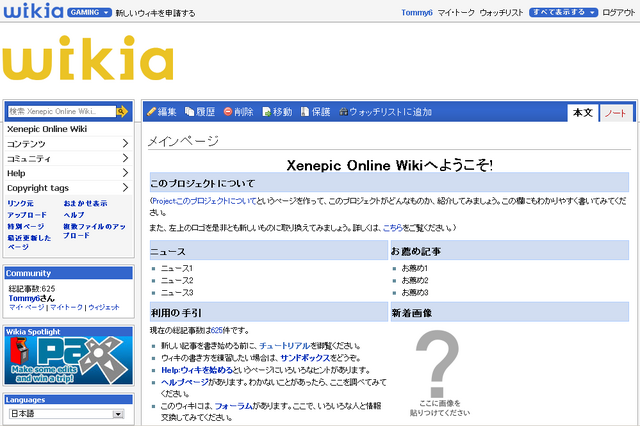Open マイ・トーク in the Community box
Viewport: 640px width, 426px height.
point(66,307)
